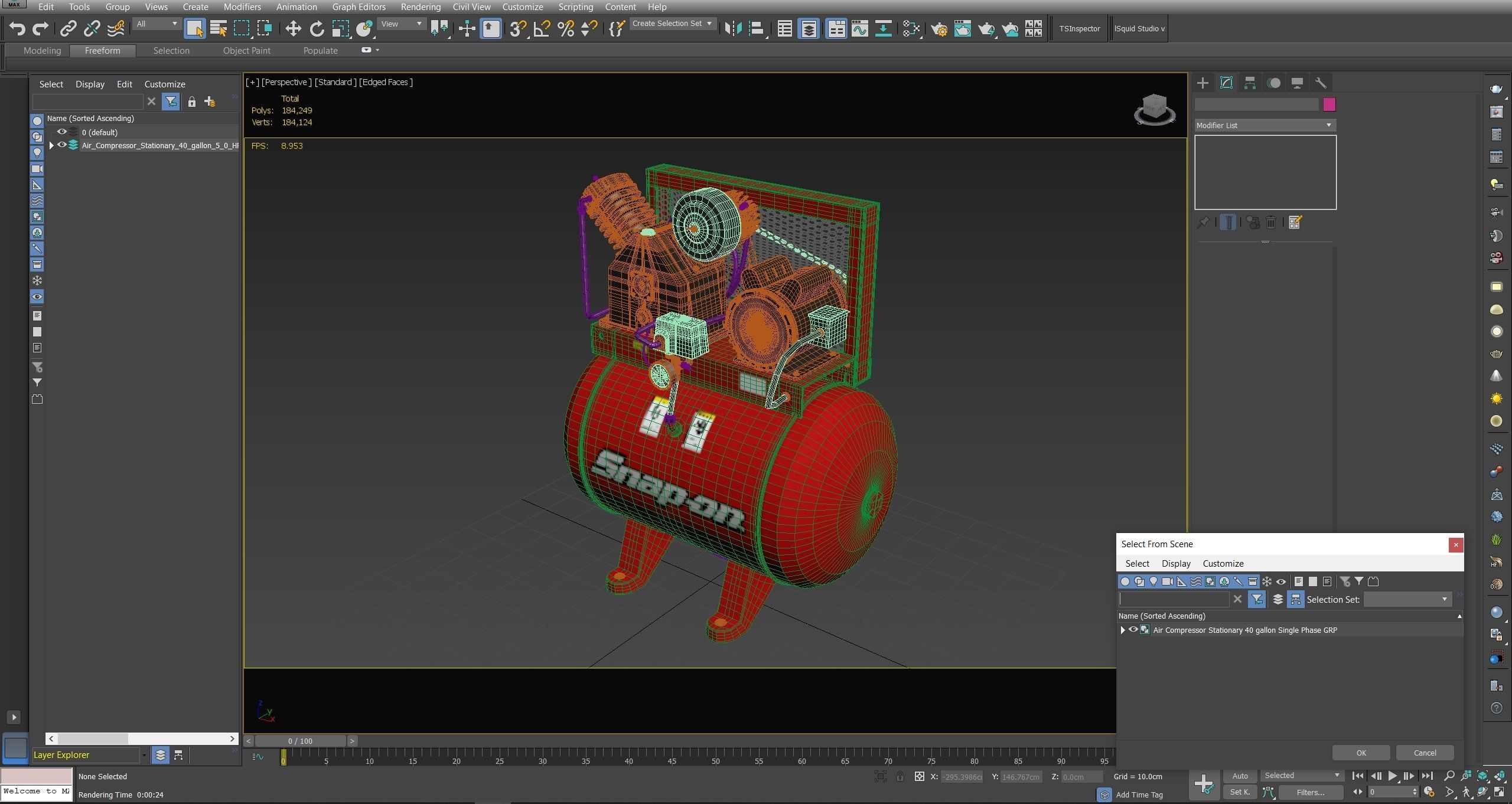Select the Move tool
1512x804 pixels.
coord(293,28)
